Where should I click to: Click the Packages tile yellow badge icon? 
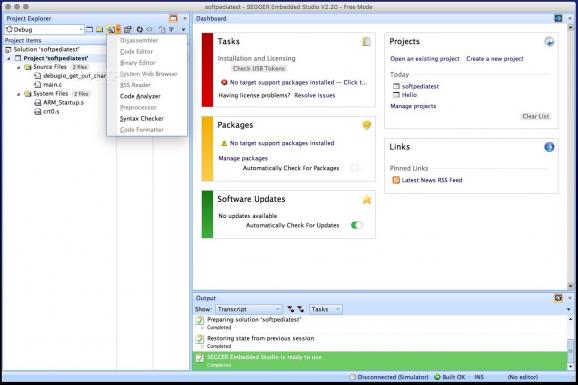[x=366, y=125]
